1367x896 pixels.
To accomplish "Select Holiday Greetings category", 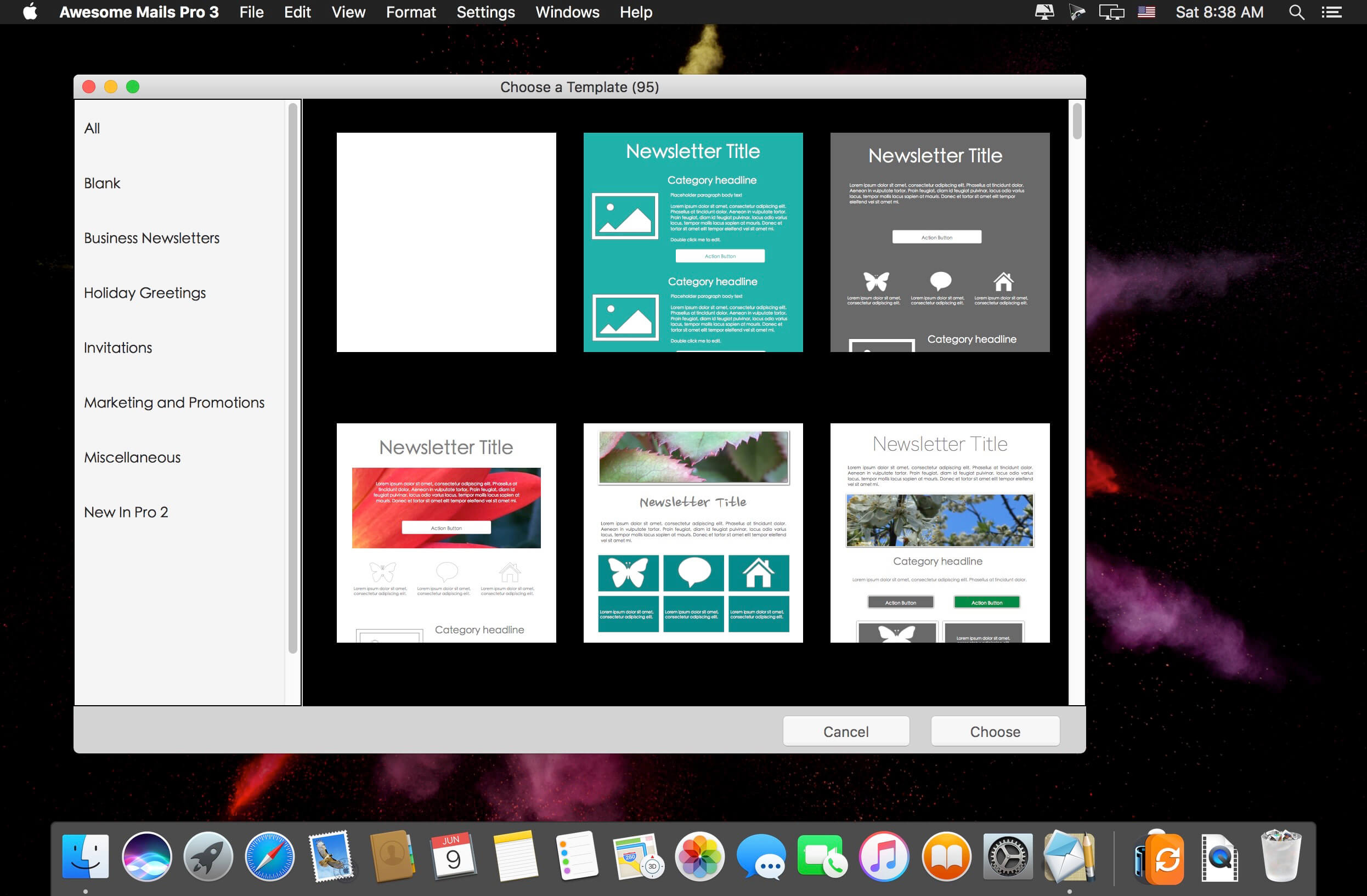I will [145, 293].
